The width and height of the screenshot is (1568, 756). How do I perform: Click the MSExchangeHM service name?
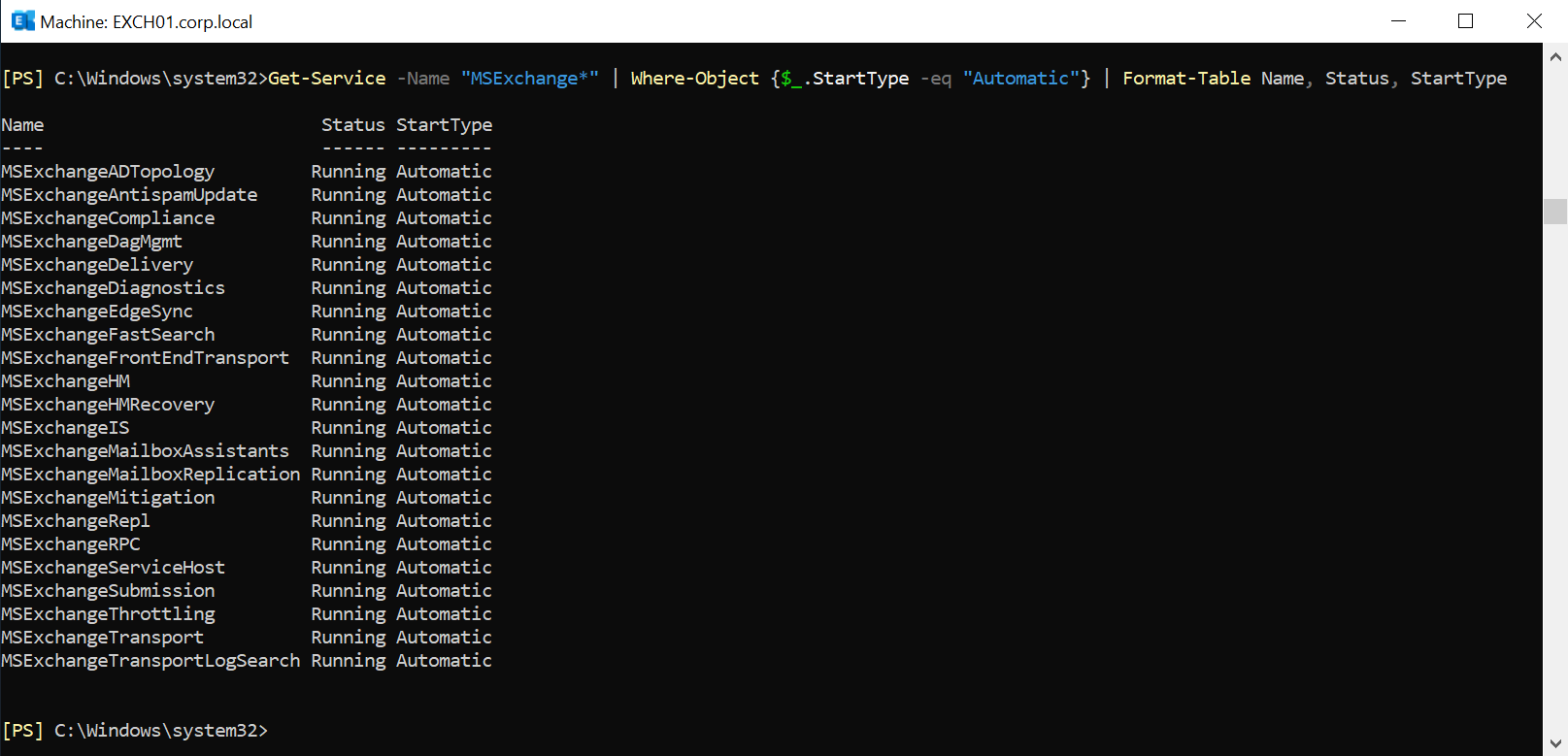[x=65, y=381]
